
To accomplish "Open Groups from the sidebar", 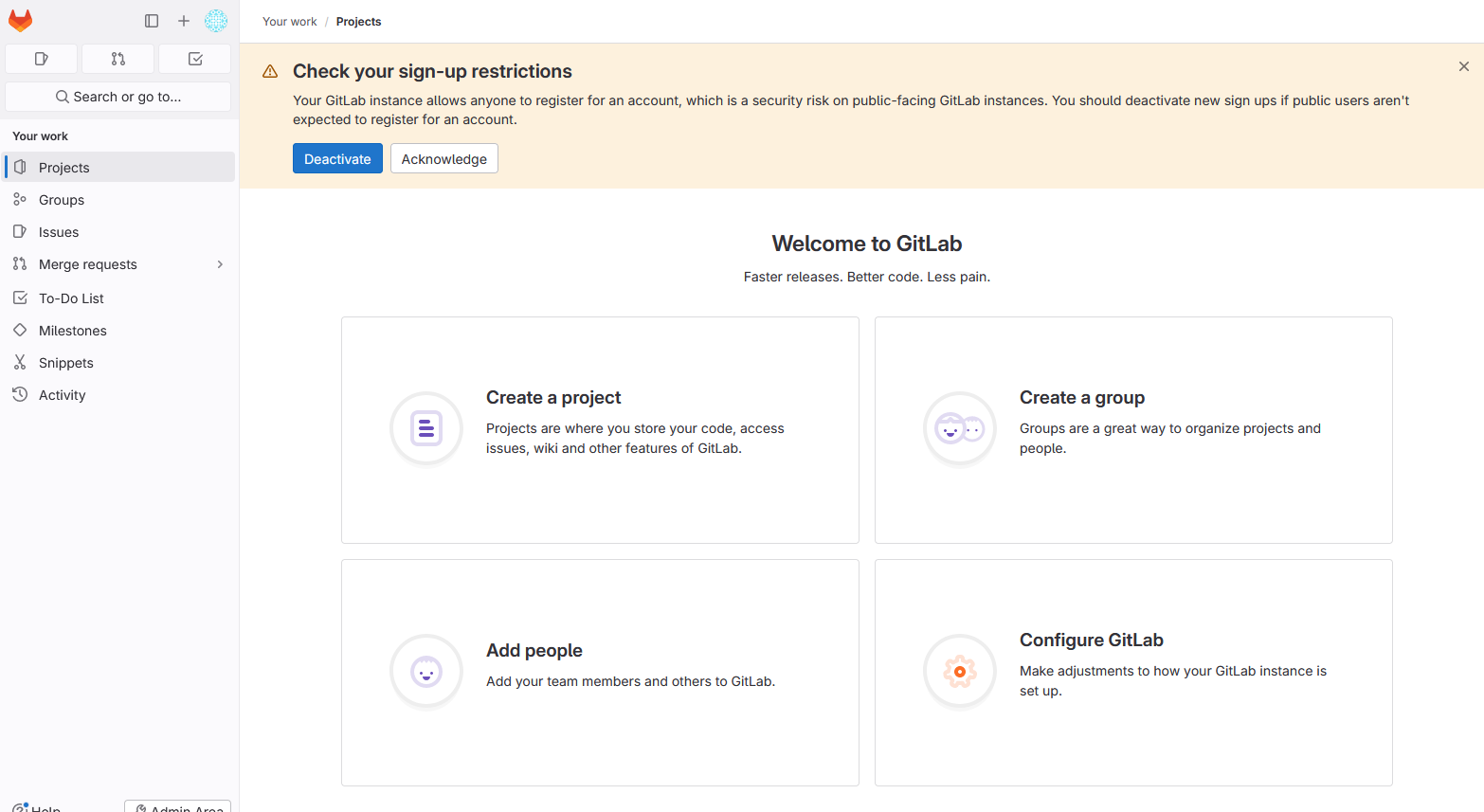I will pyautogui.click(x=119, y=200).
